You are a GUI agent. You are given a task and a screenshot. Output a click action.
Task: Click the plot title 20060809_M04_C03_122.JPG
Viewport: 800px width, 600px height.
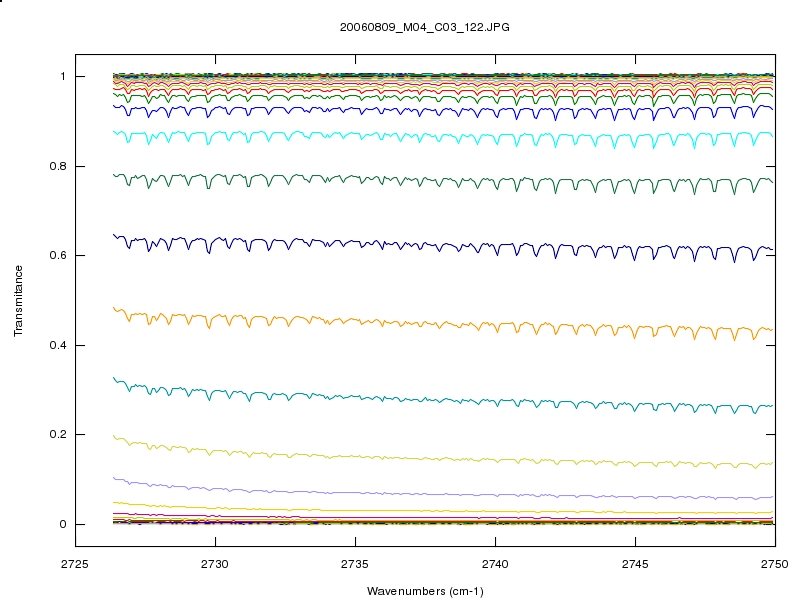[424, 27]
